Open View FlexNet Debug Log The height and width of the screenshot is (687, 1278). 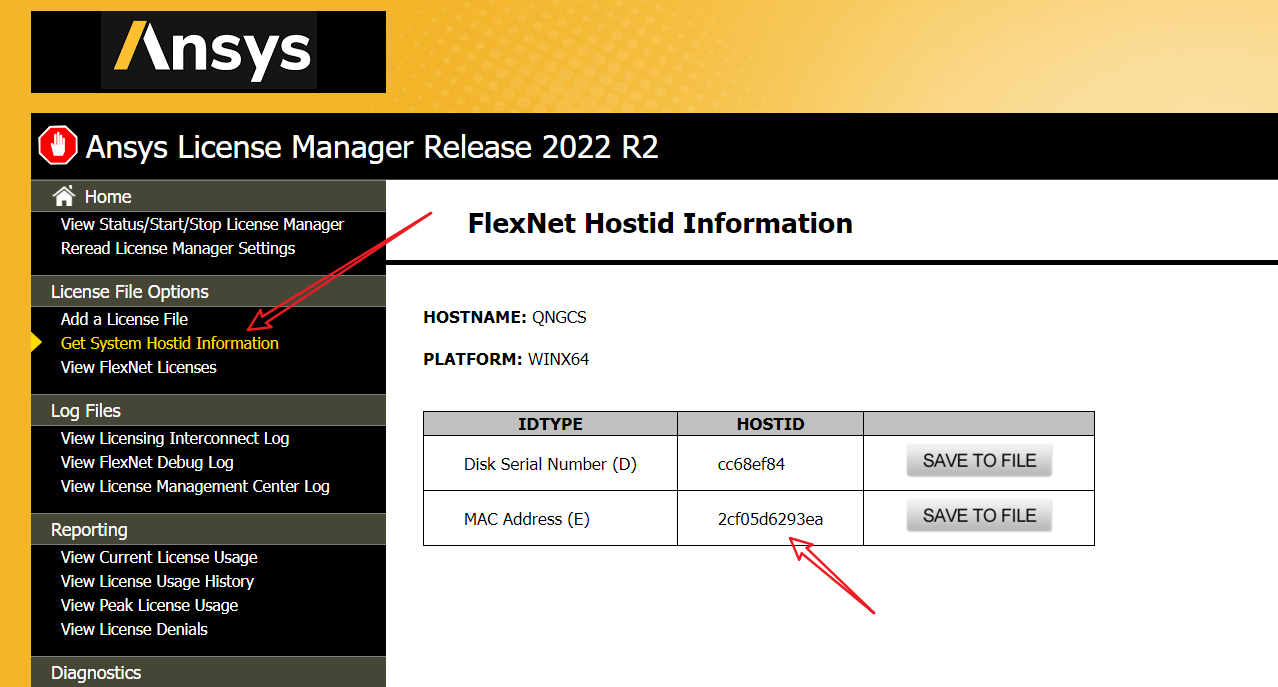point(147,462)
